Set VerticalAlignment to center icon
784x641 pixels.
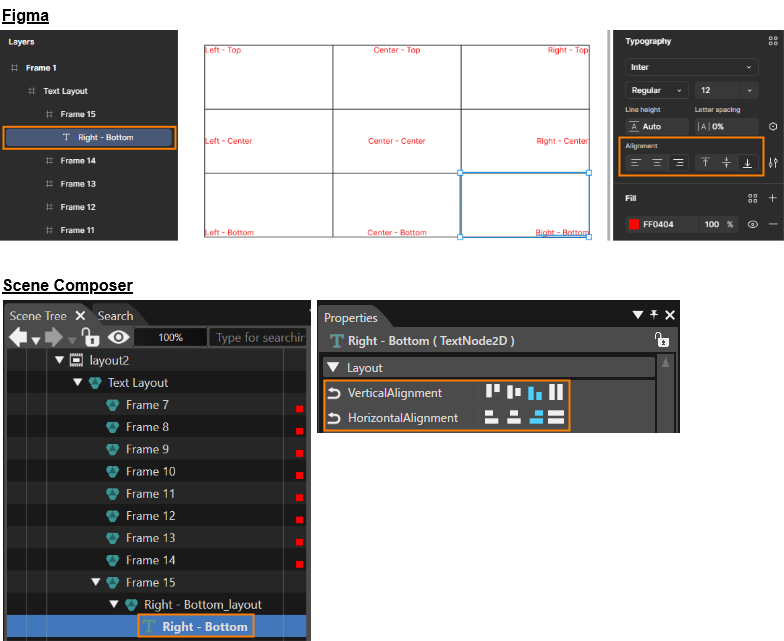coord(514,392)
